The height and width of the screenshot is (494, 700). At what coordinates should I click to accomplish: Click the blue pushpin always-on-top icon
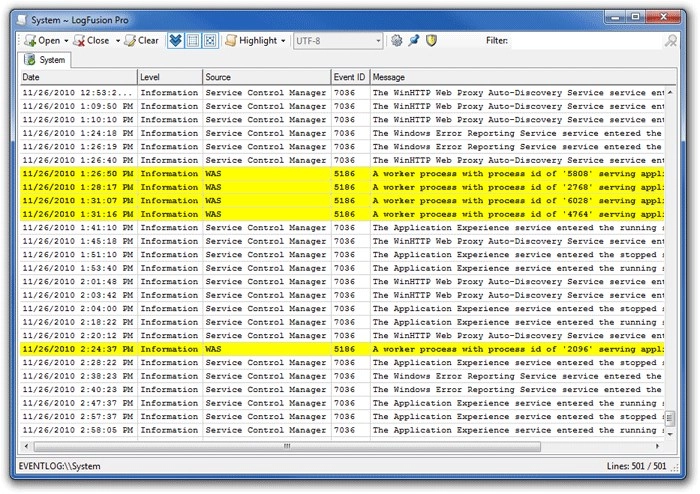(414, 41)
